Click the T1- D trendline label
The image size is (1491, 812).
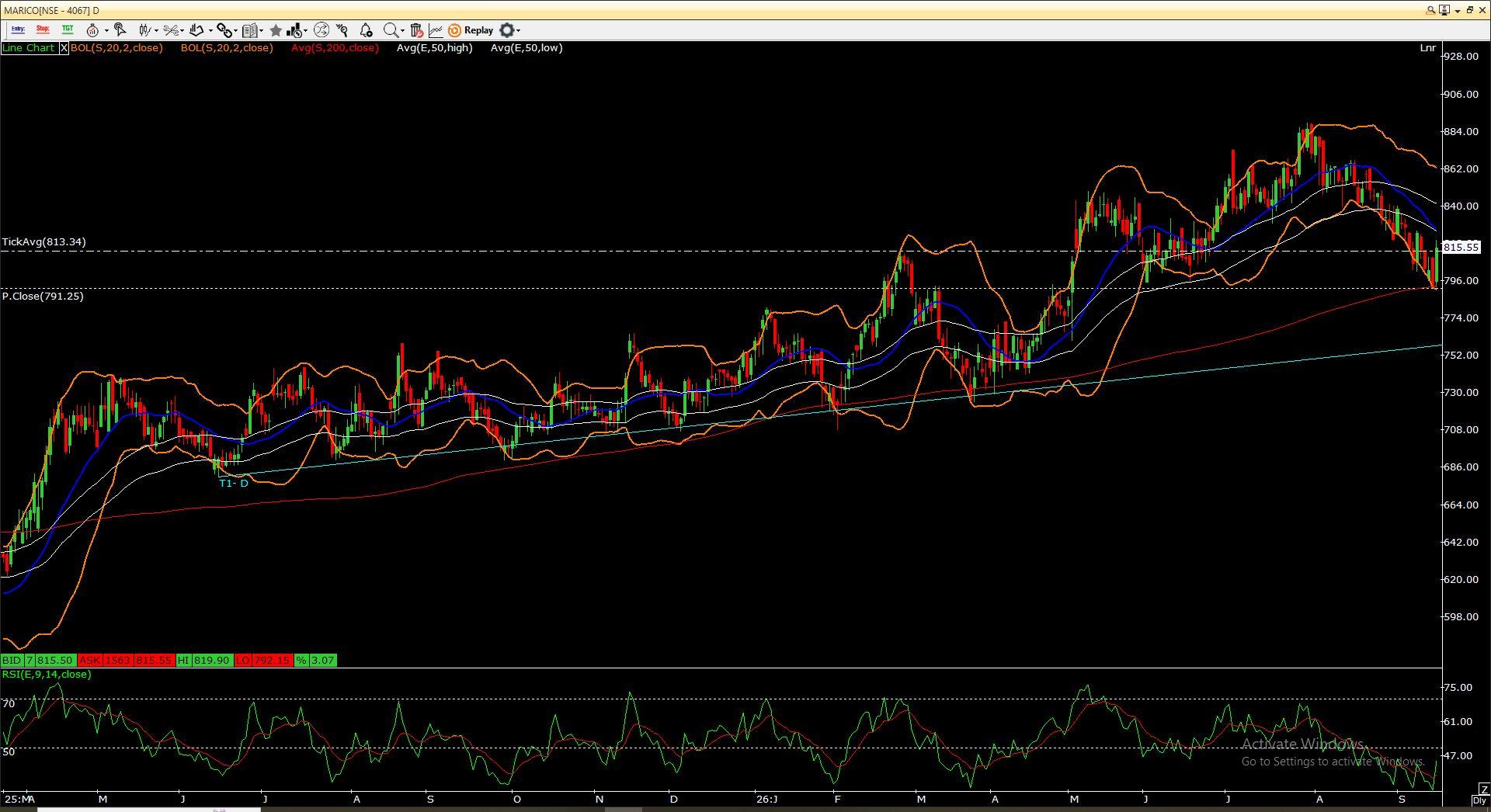coord(234,484)
